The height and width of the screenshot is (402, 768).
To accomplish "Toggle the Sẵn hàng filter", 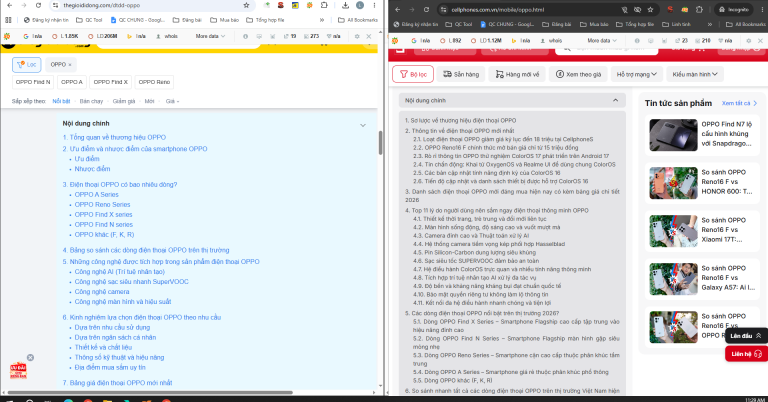I will [461, 74].
